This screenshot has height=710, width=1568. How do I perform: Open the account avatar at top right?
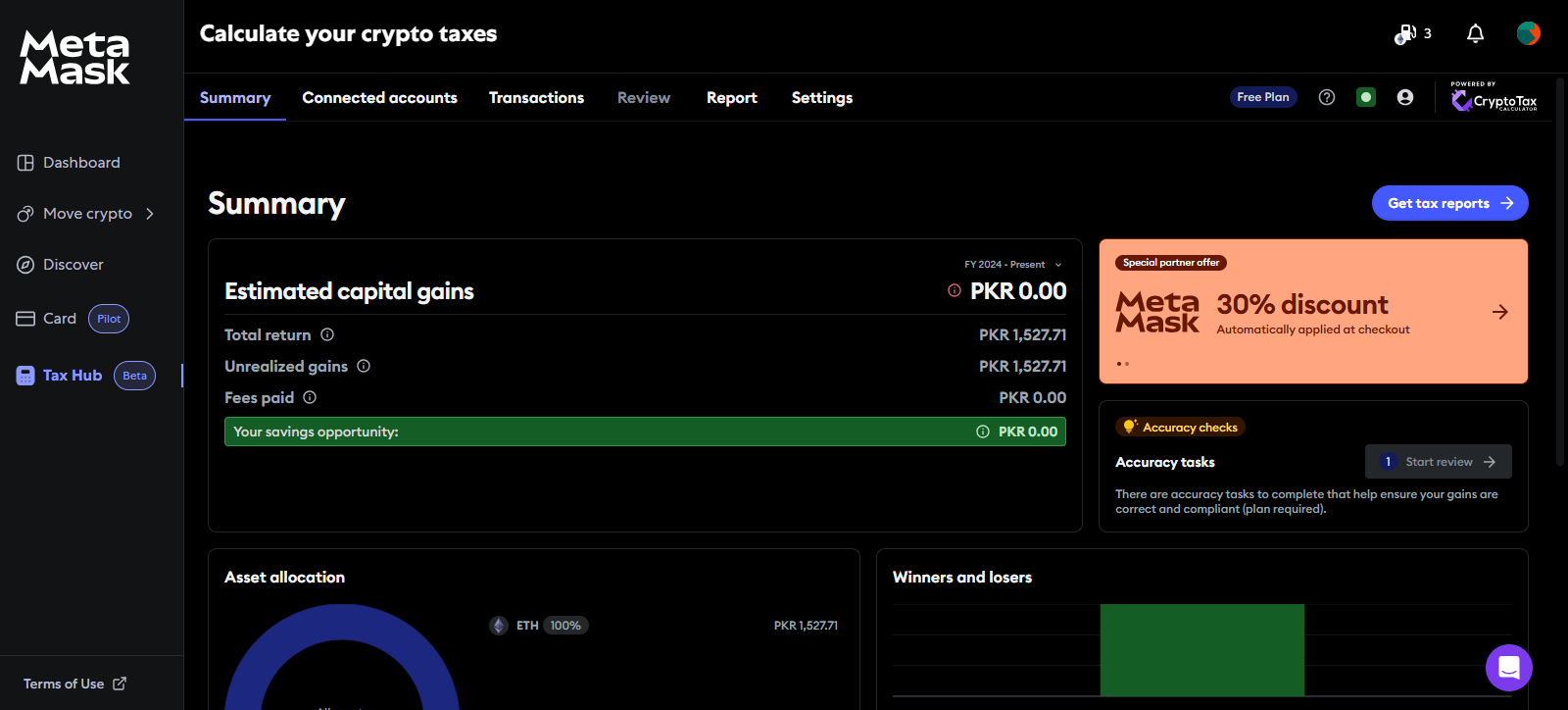click(x=1528, y=33)
